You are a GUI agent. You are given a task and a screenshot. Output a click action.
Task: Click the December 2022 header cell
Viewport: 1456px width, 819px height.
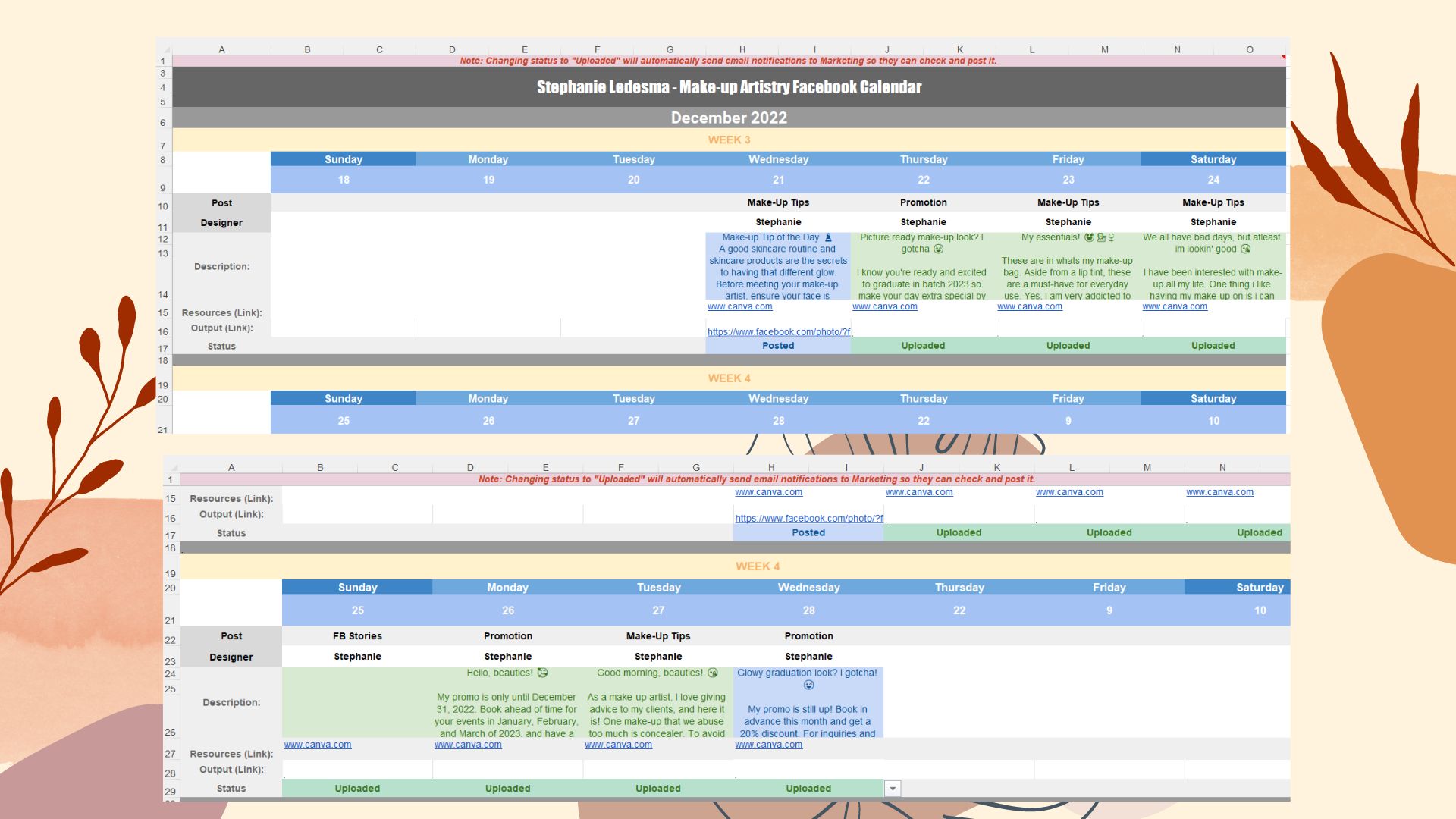[x=729, y=118]
